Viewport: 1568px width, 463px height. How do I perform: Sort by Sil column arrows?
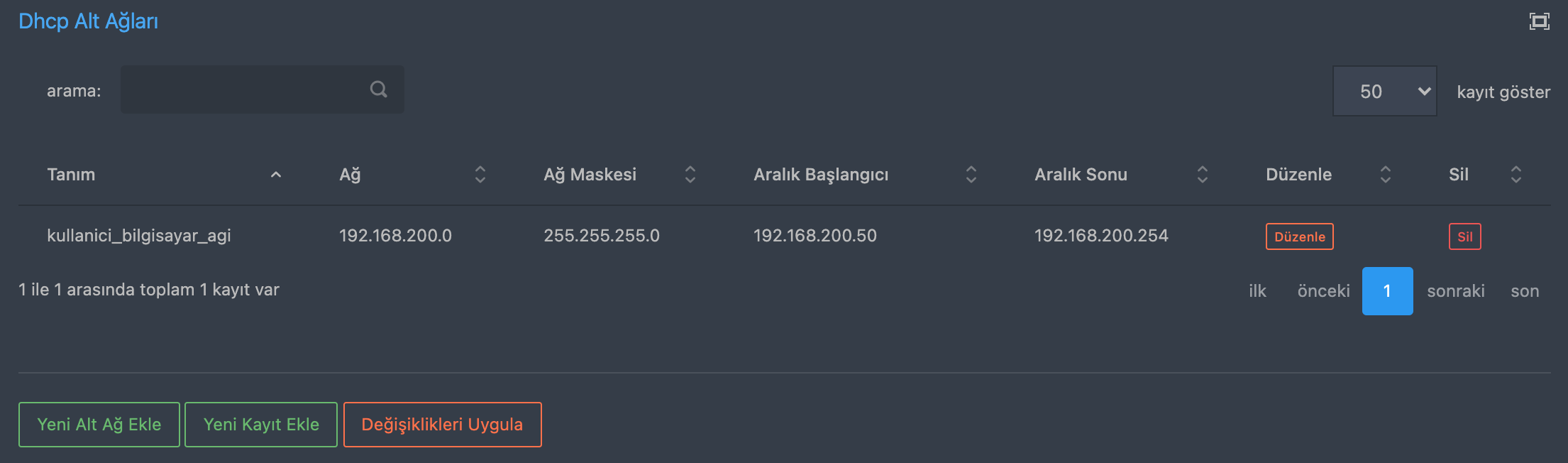coord(1516,175)
